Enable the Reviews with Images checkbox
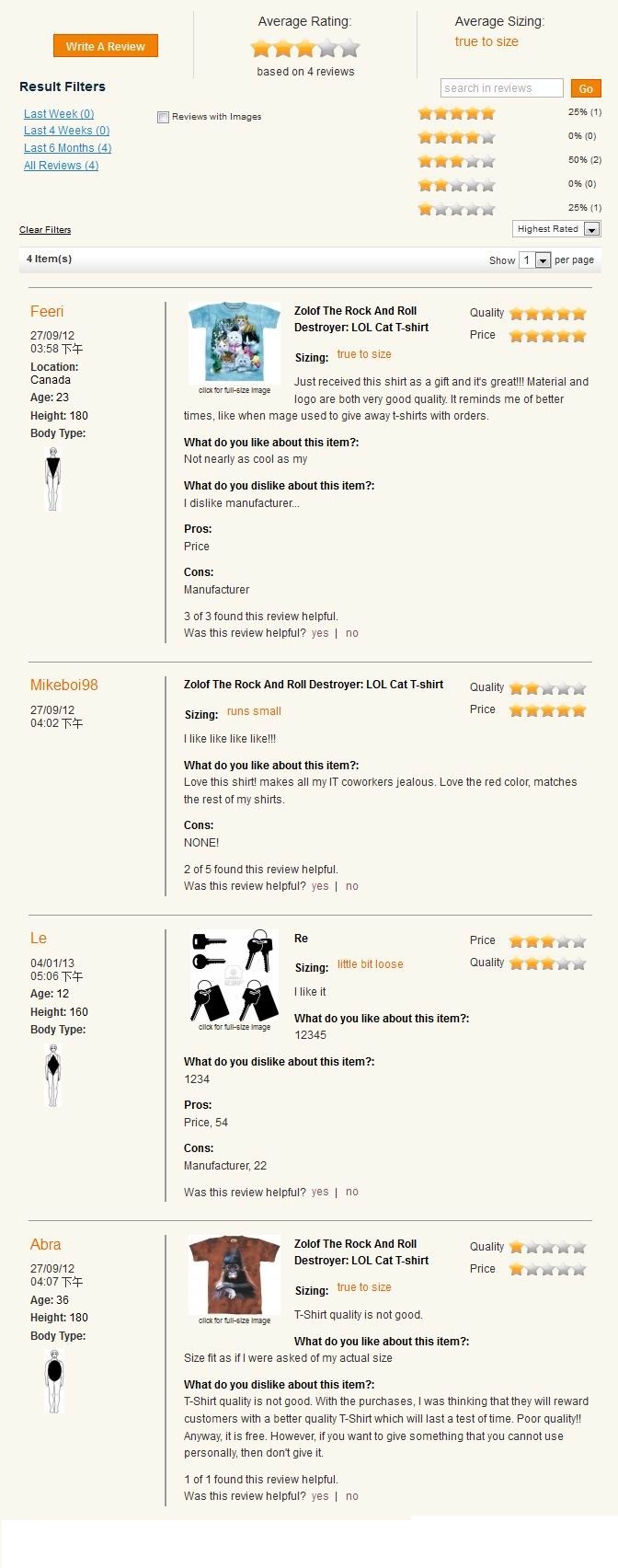The width and height of the screenshot is (618, 1568). [163, 117]
